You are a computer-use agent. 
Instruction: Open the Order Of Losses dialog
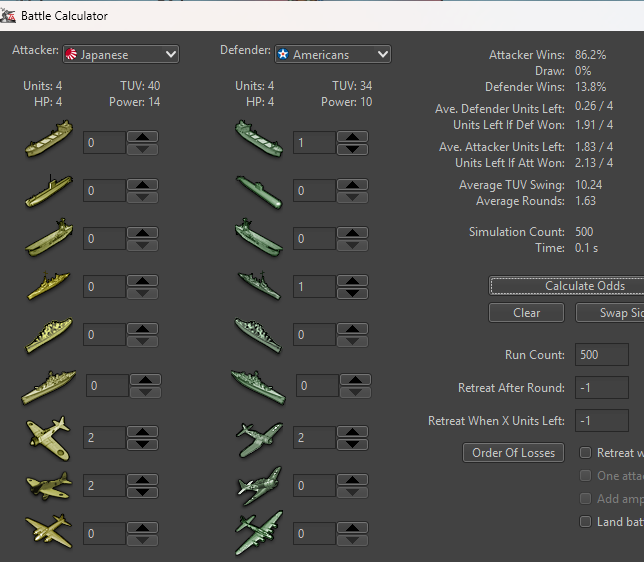tap(513, 453)
